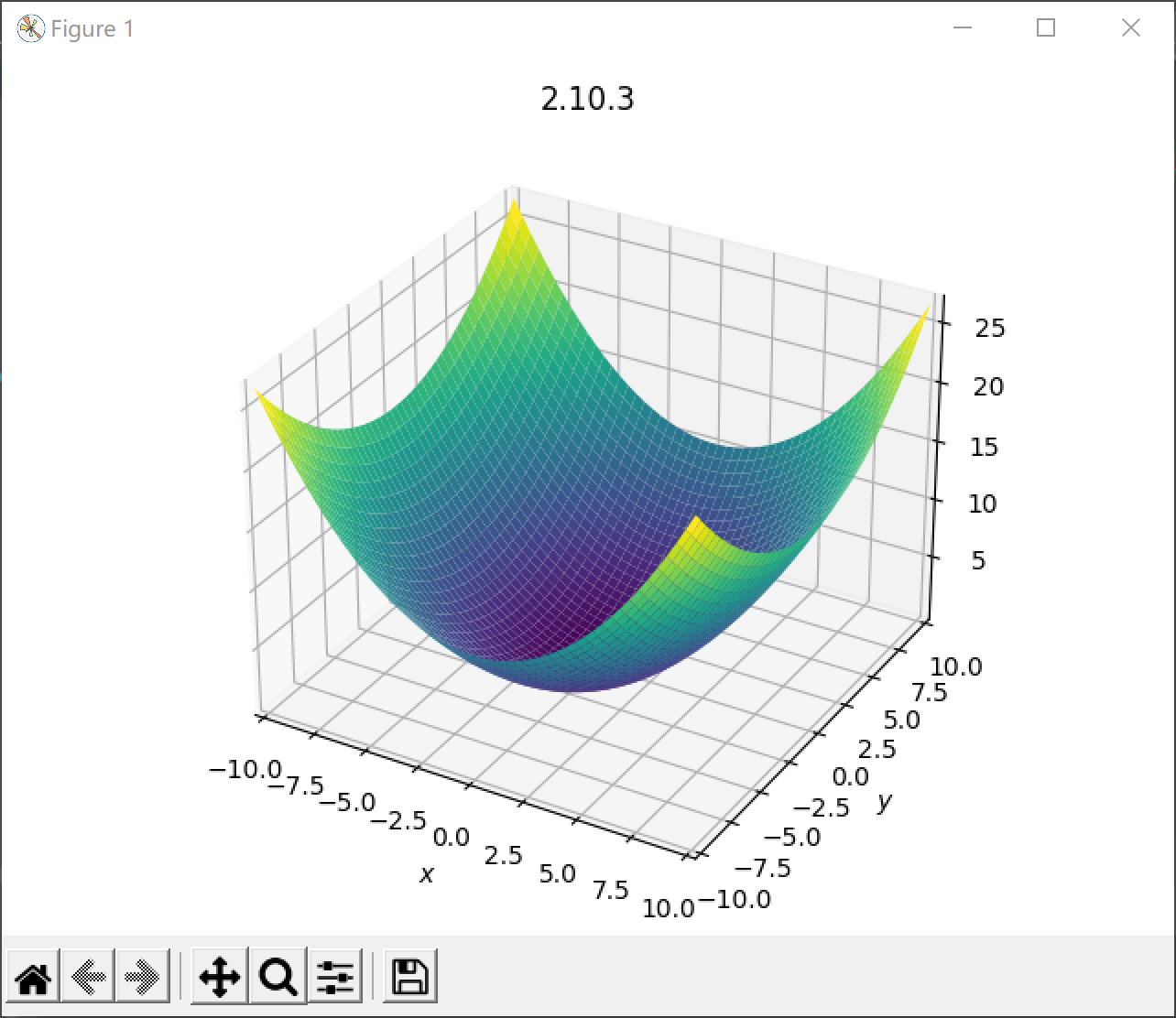Click the x-axis tick label 7.5
Viewport: 1176px width, 1018px height.
611,890
